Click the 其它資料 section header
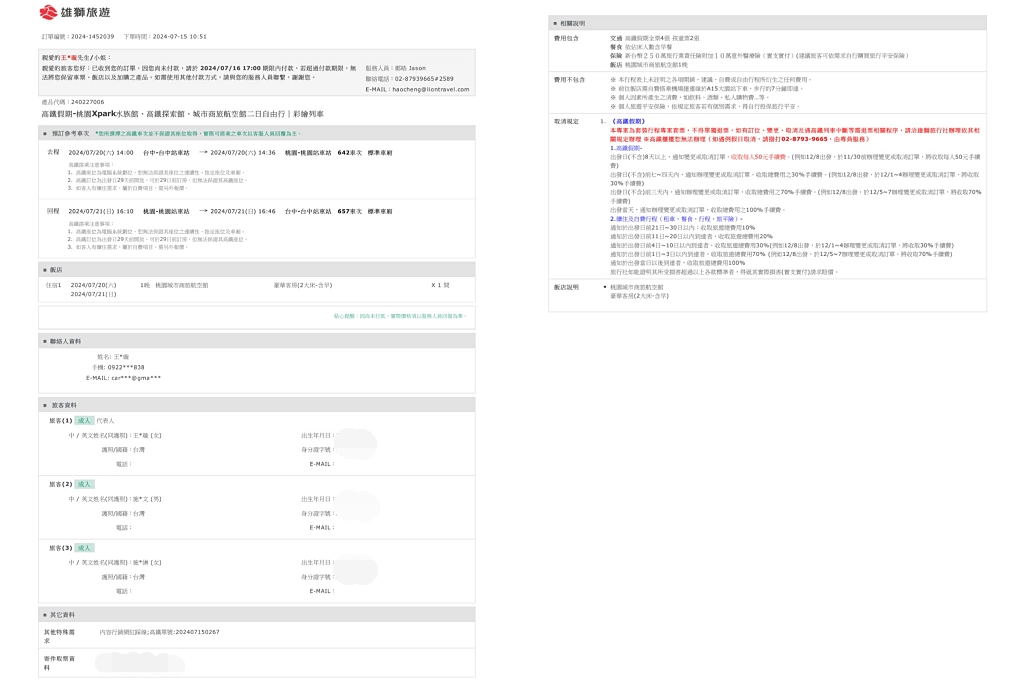 62,614
